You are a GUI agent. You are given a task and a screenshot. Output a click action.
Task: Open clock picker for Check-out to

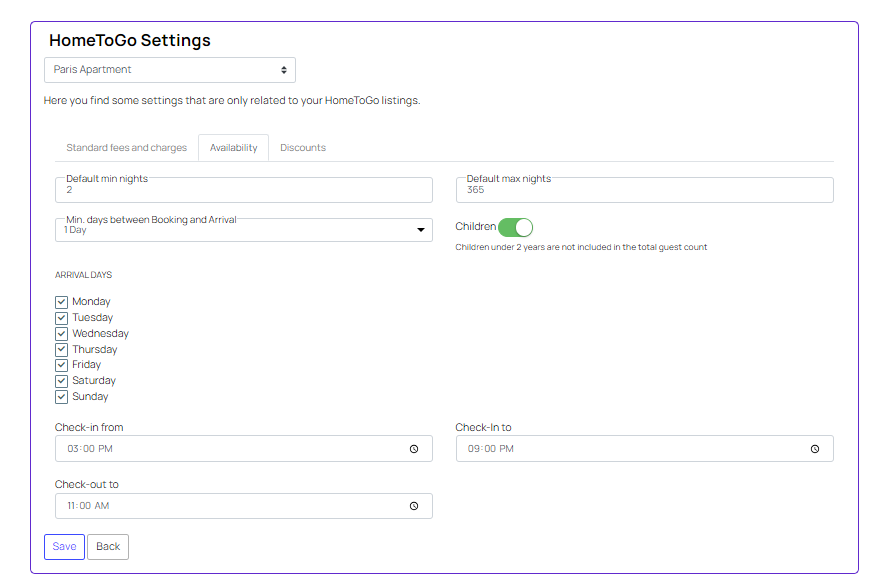[x=414, y=506]
